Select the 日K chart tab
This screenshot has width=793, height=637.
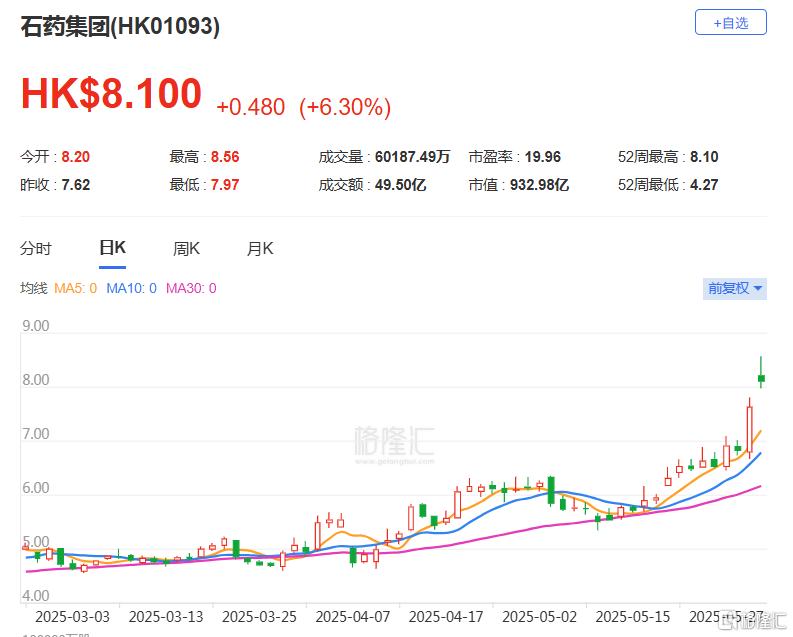click(x=112, y=248)
